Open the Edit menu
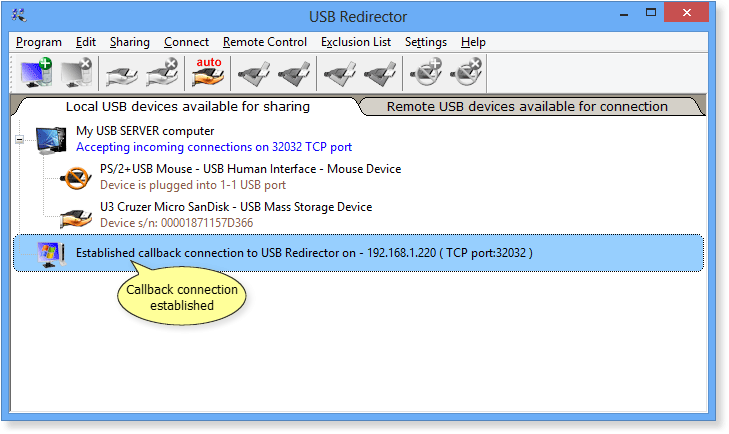729x434 pixels. 86,42
